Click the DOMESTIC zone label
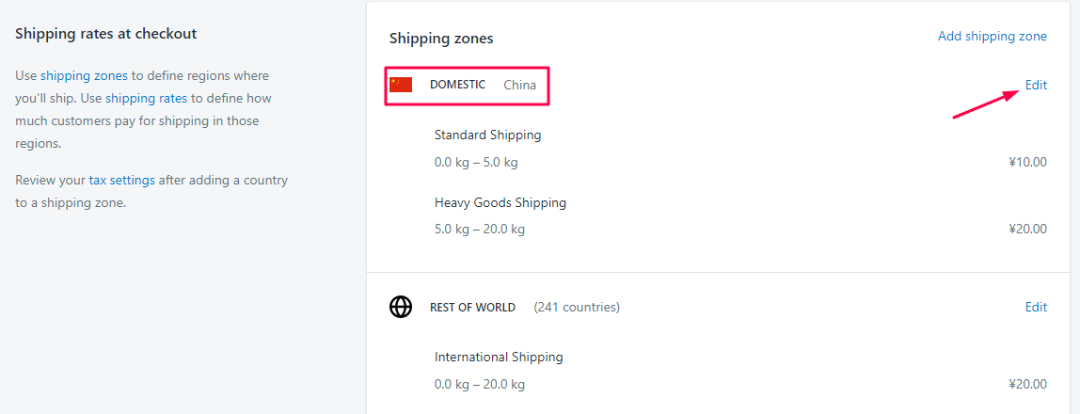The image size is (1080, 414). 457,85
